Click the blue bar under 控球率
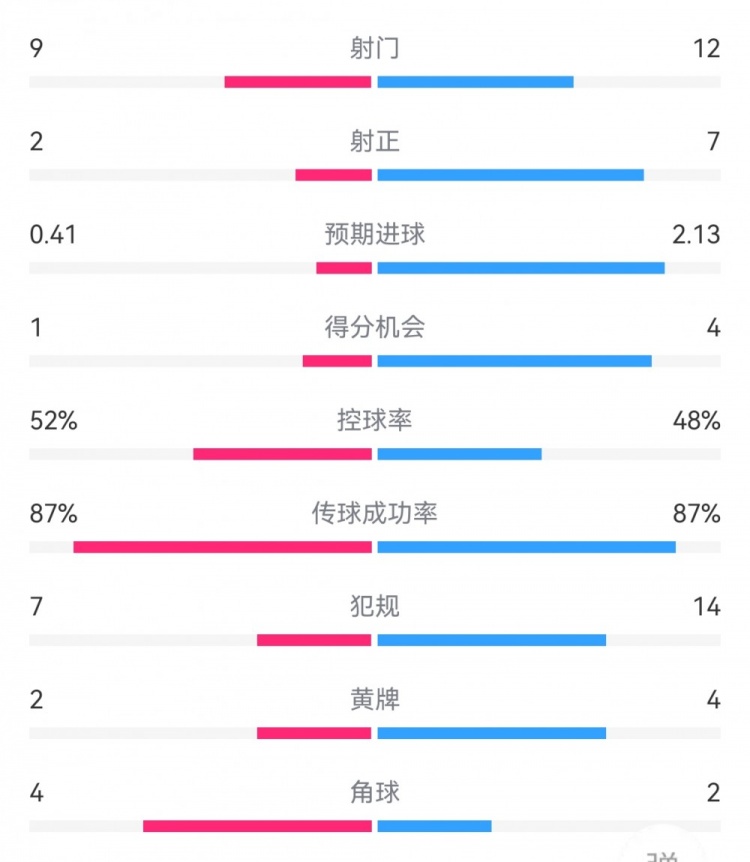 pos(459,454)
